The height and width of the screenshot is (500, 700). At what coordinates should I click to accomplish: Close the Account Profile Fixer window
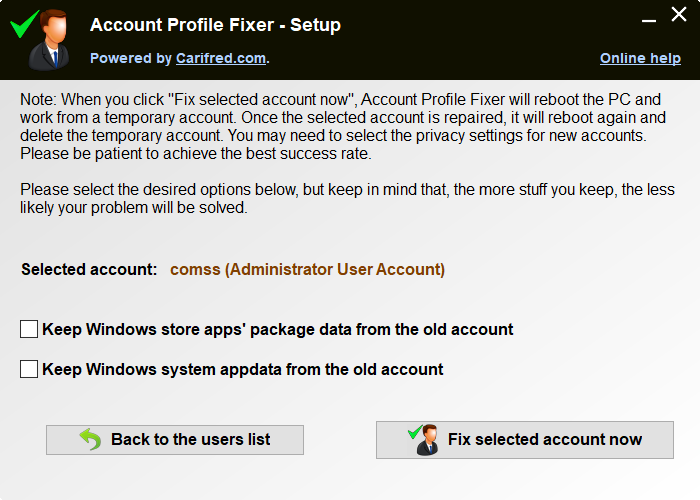pos(677,18)
